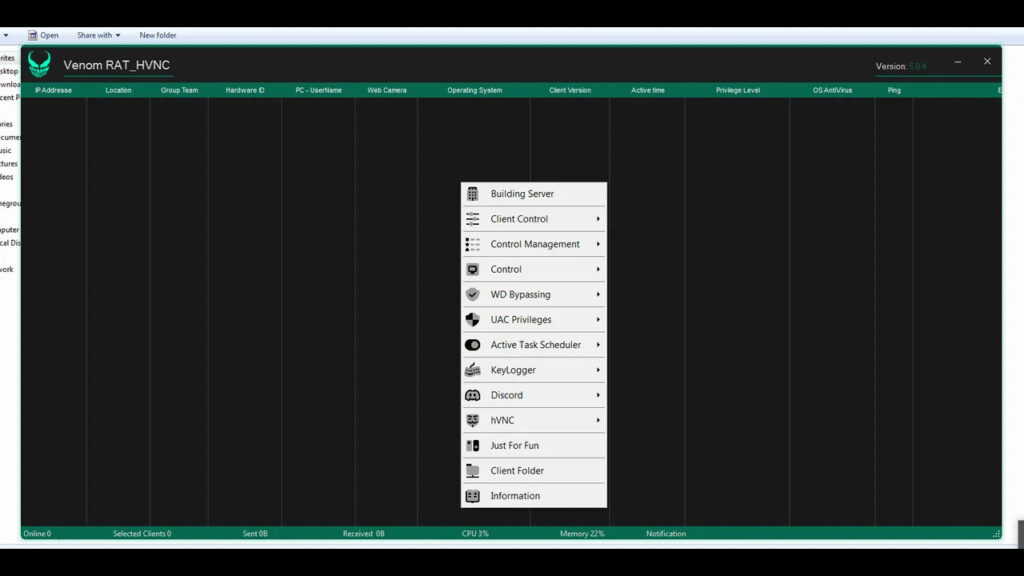The width and height of the screenshot is (1024, 576).
Task: Click Selected Clients 0 status entry
Action: point(142,534)
